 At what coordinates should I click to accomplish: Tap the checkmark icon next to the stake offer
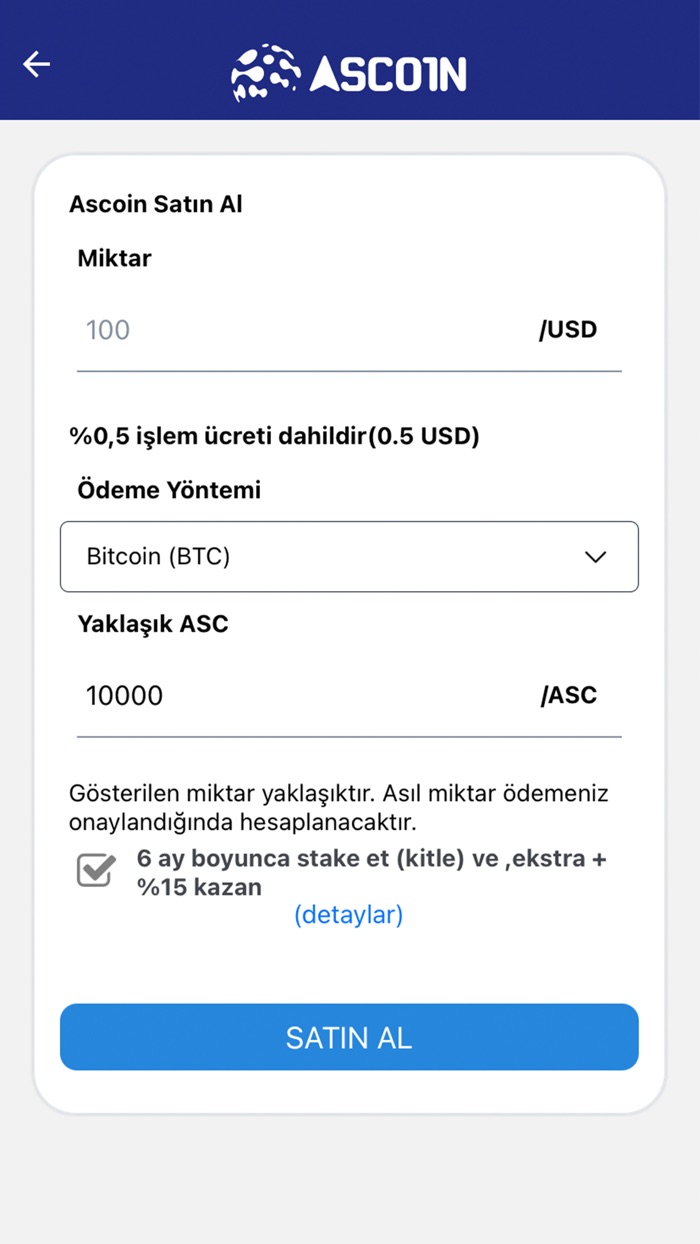tap(93, 870)
